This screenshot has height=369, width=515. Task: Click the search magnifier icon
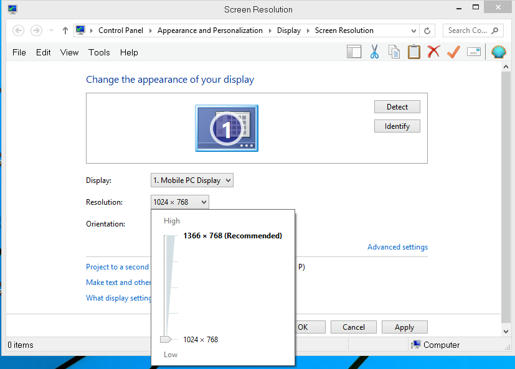[x=495, y=30]
